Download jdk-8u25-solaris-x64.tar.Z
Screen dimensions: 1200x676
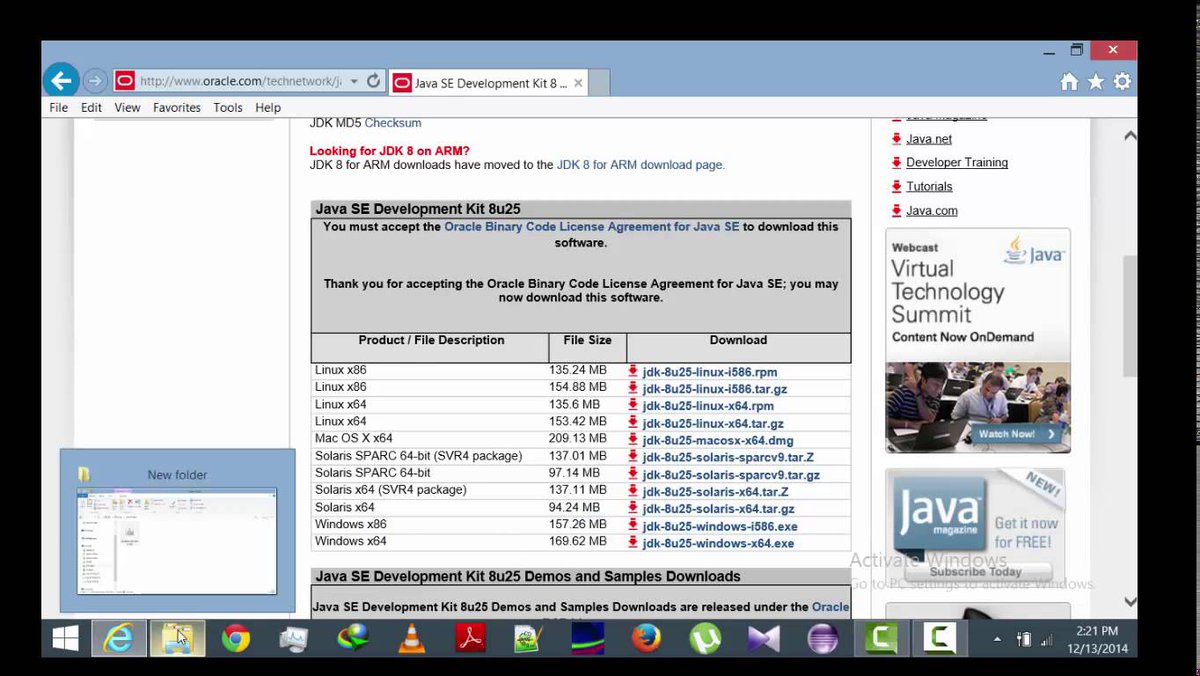715,492
